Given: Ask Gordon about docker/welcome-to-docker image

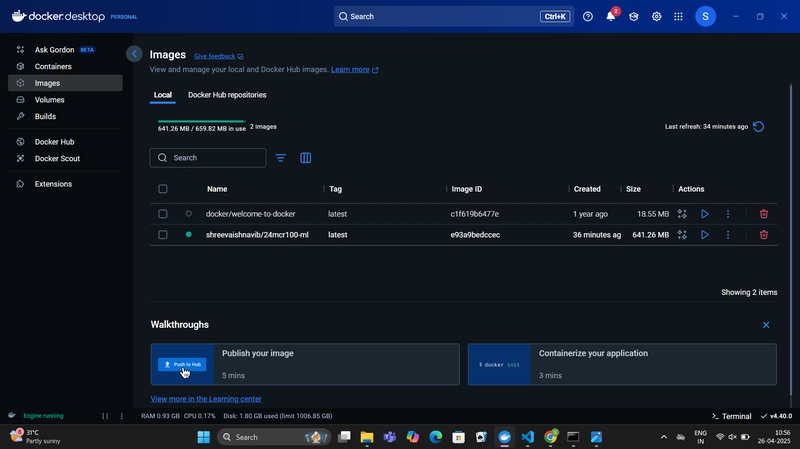Looking at the screenshot, I should click(x=682, y=214).
